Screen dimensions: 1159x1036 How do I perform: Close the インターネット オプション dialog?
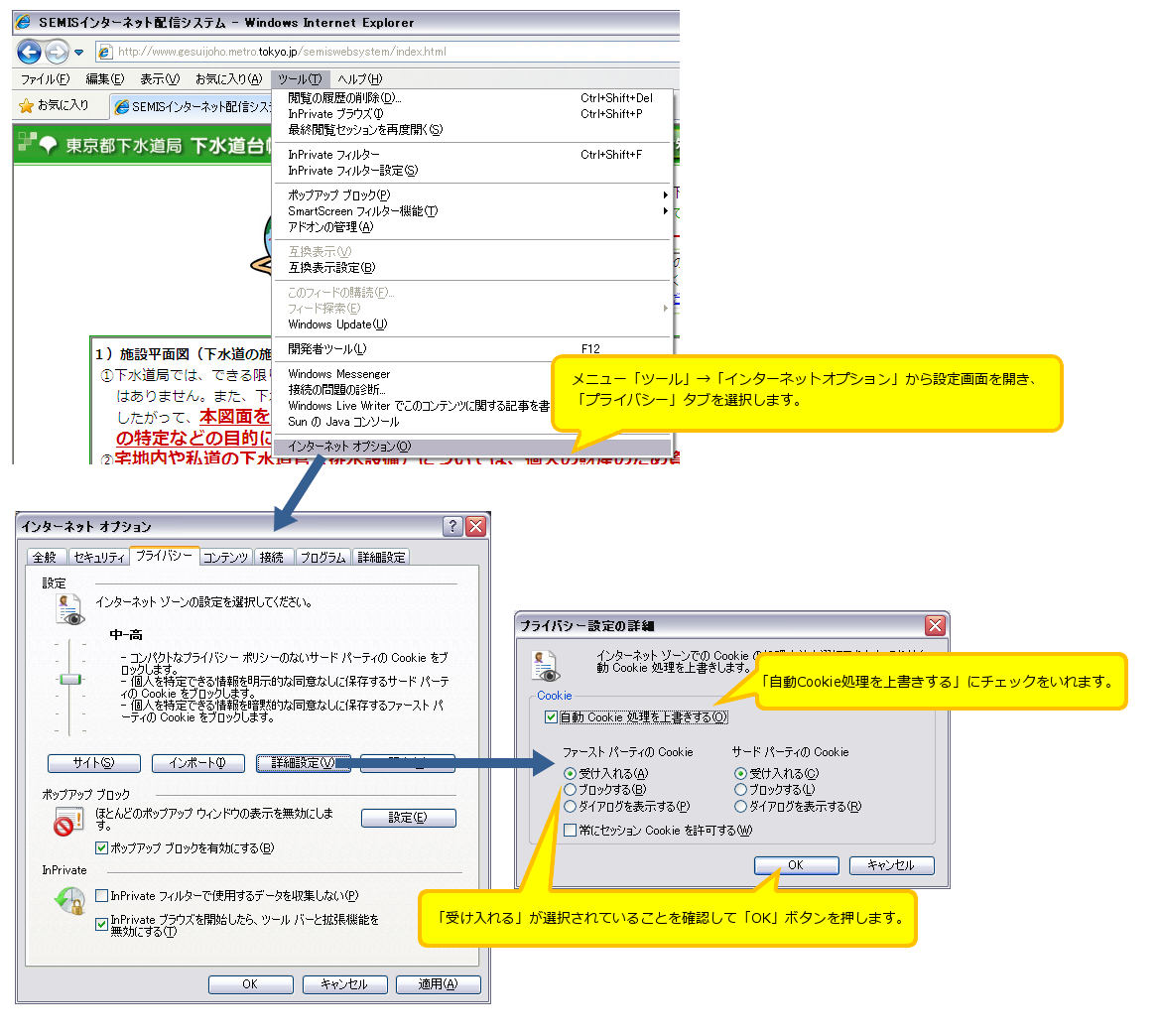click(x=476, y=526)
